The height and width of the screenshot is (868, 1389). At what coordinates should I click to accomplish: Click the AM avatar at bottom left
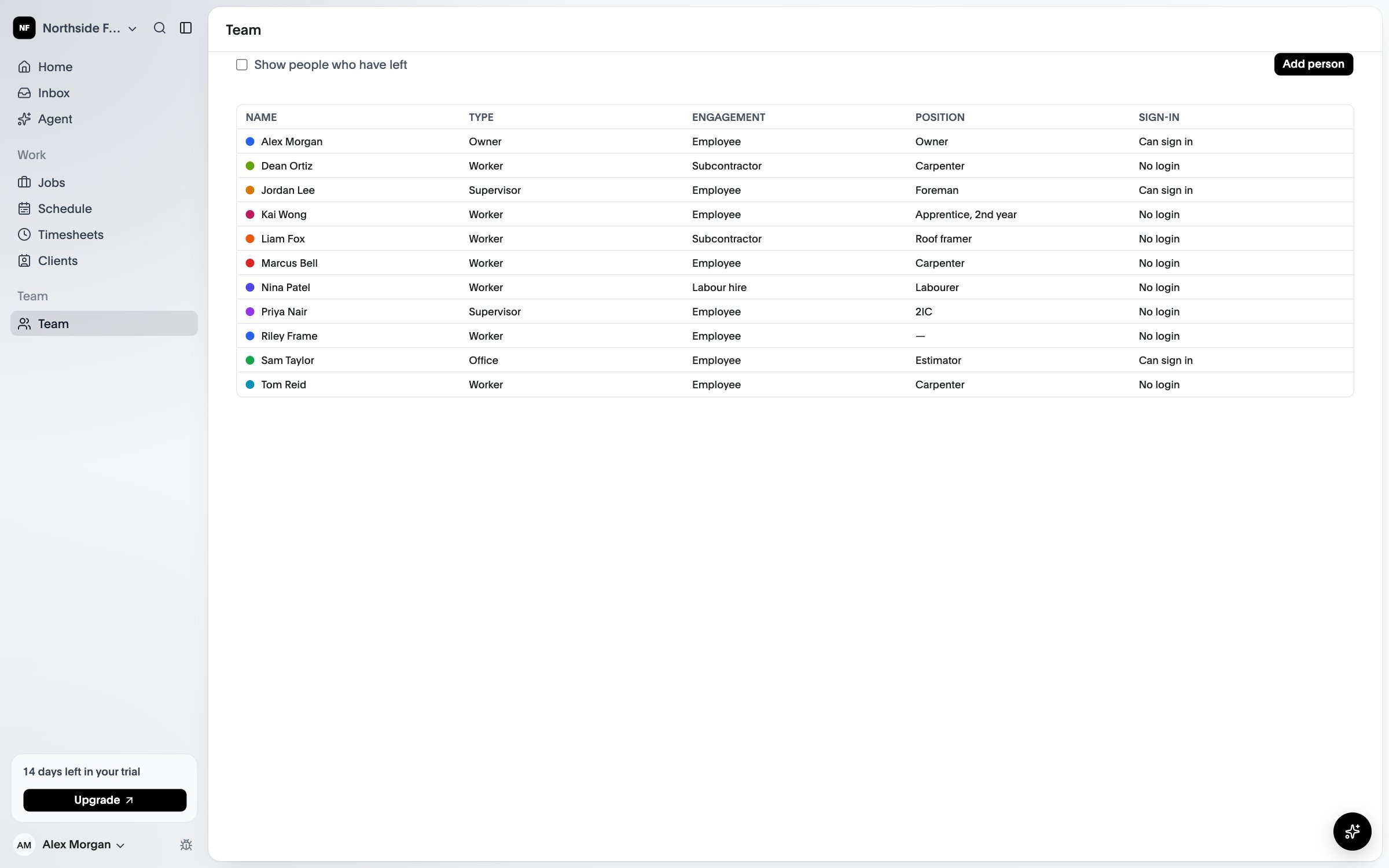pos(24,845)
